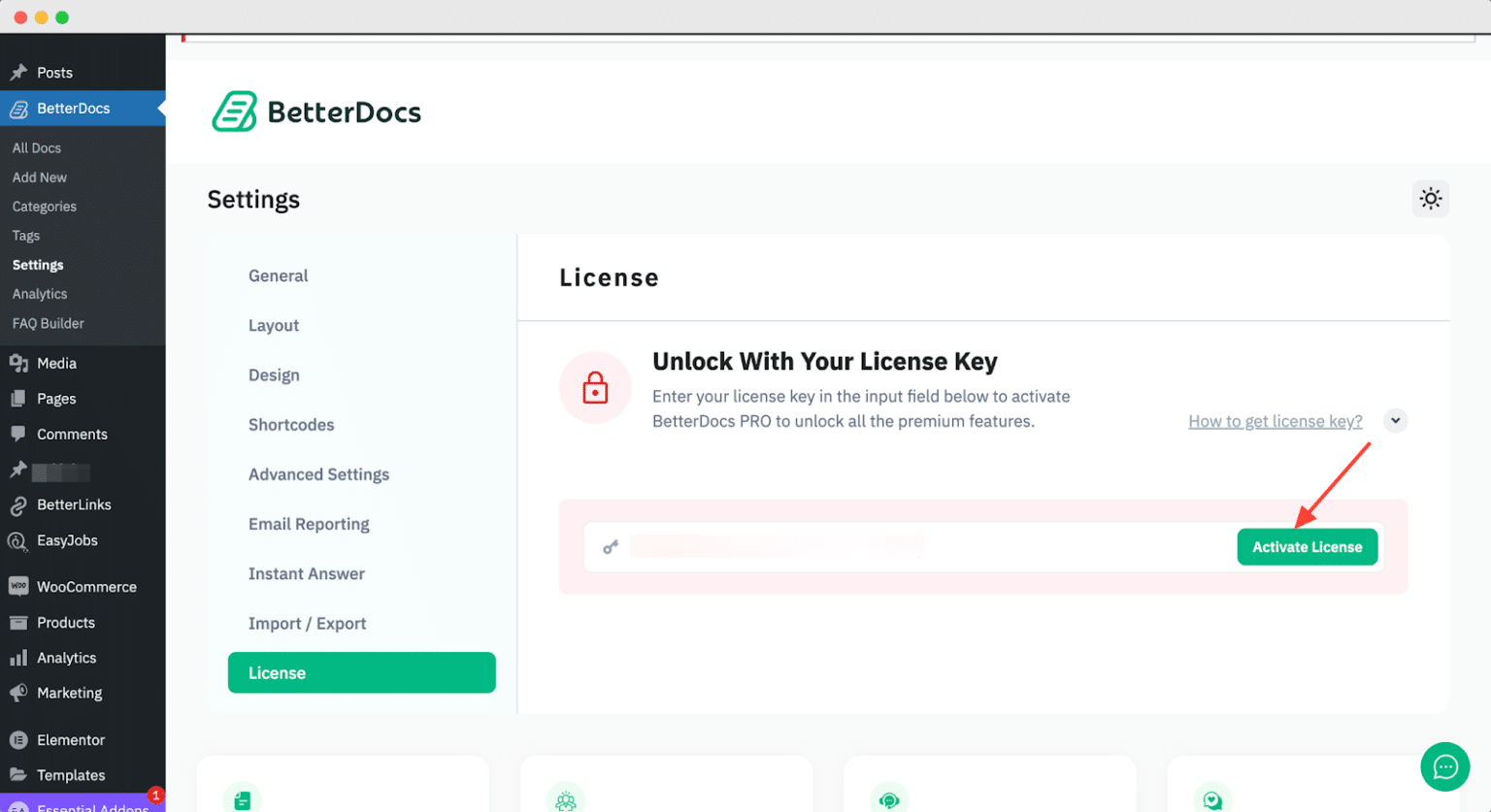Click the BetterDocs logo in header
1491x812 pixels.
pyautogui.click(x=316, y=112)
